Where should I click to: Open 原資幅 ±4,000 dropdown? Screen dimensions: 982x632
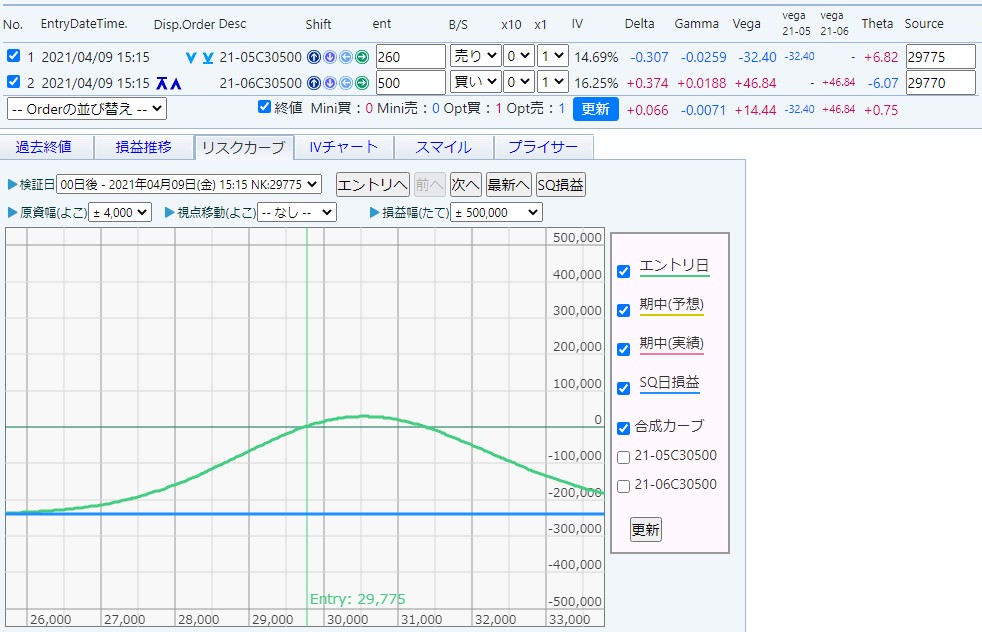coord(120,213)
